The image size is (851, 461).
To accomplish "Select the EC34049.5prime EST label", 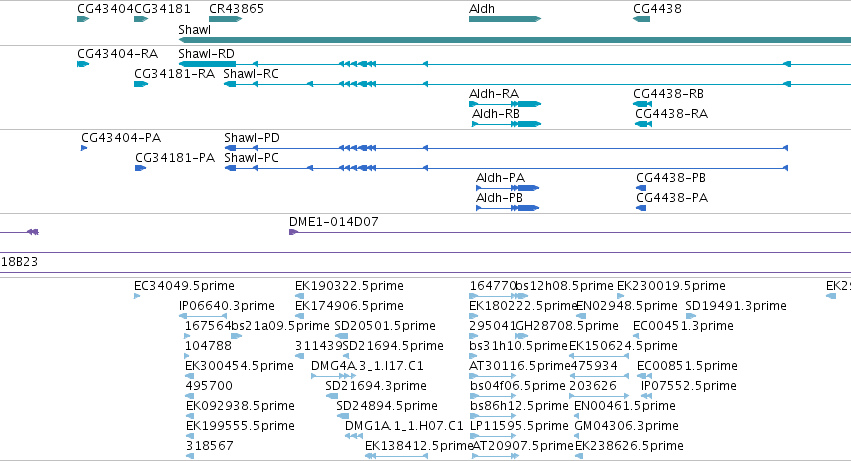I will [x=185, y=286].
